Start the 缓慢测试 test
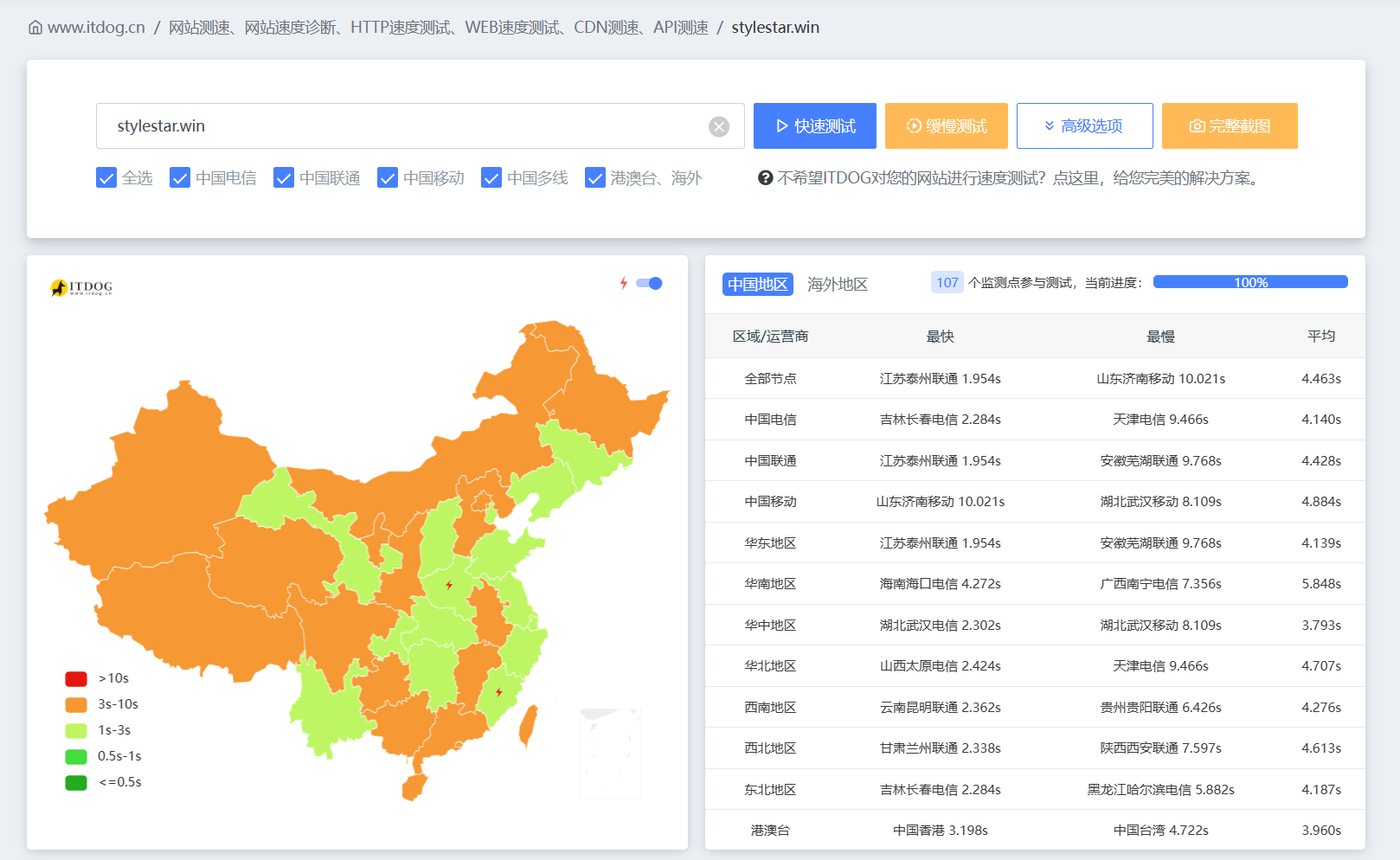 pos(947,126)
